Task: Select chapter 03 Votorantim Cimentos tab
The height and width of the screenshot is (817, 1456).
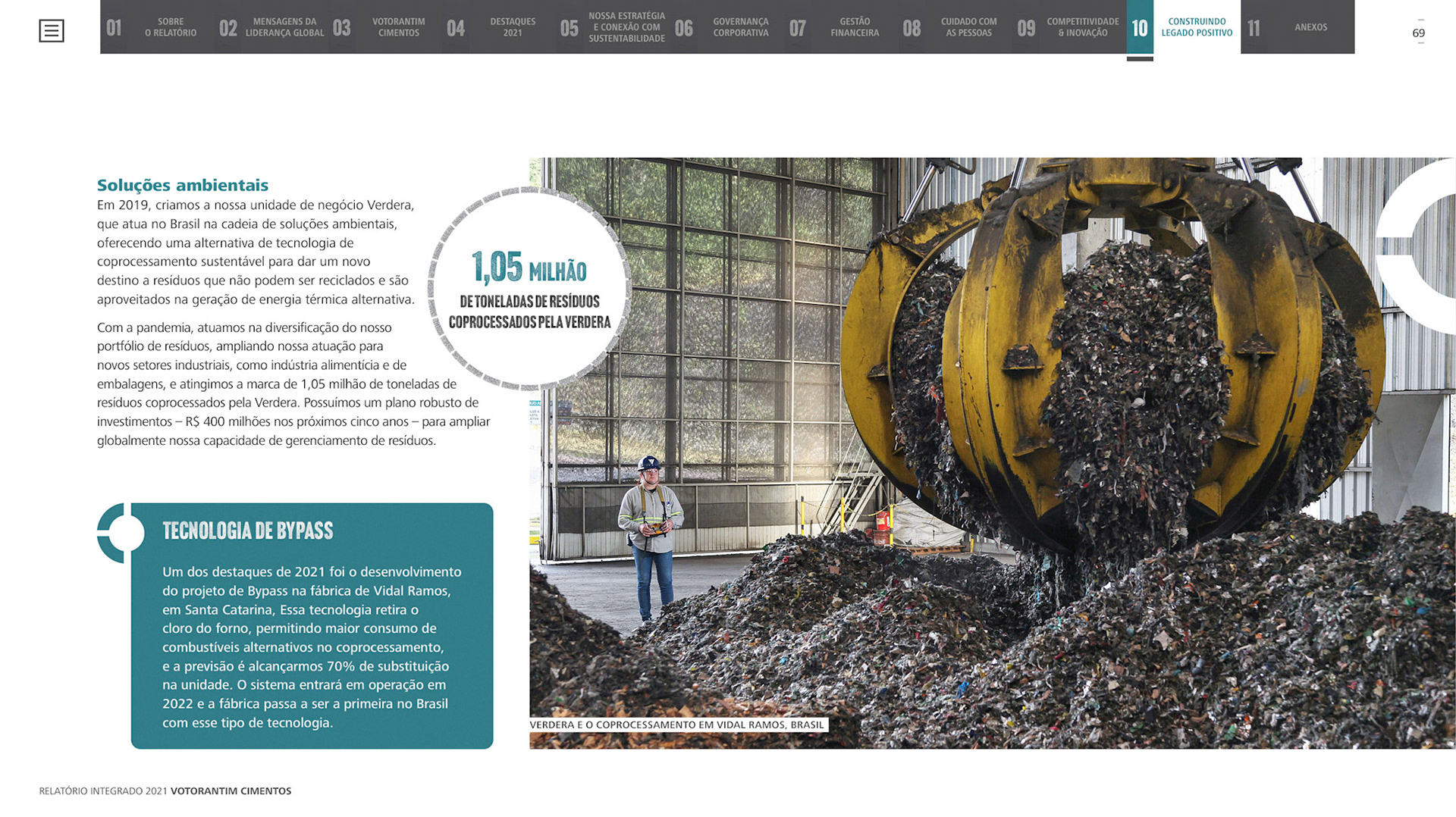Action: [385, 27]
